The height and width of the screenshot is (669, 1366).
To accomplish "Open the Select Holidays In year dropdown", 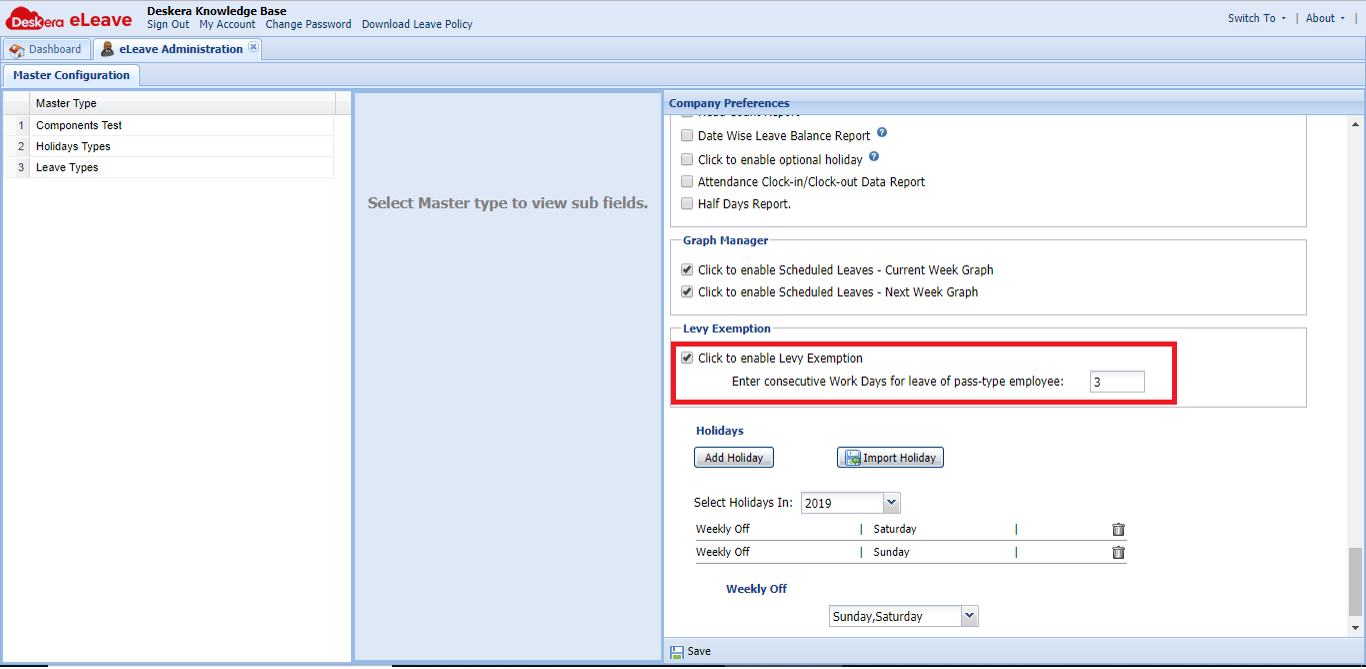I will [891, 502].
